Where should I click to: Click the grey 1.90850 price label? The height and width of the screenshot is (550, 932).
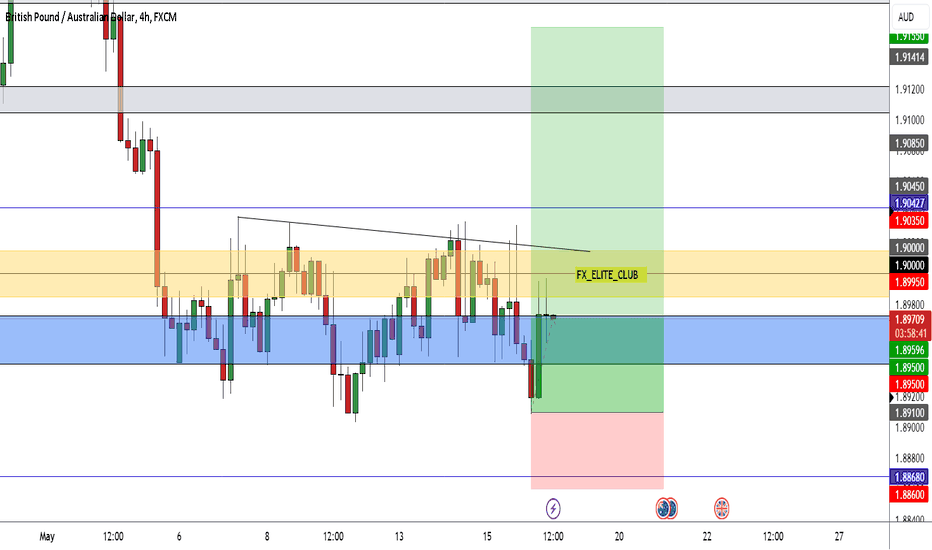point(909,143)
